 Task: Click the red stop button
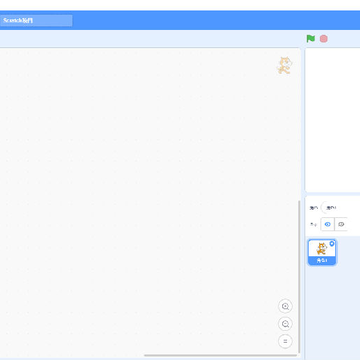323,39
